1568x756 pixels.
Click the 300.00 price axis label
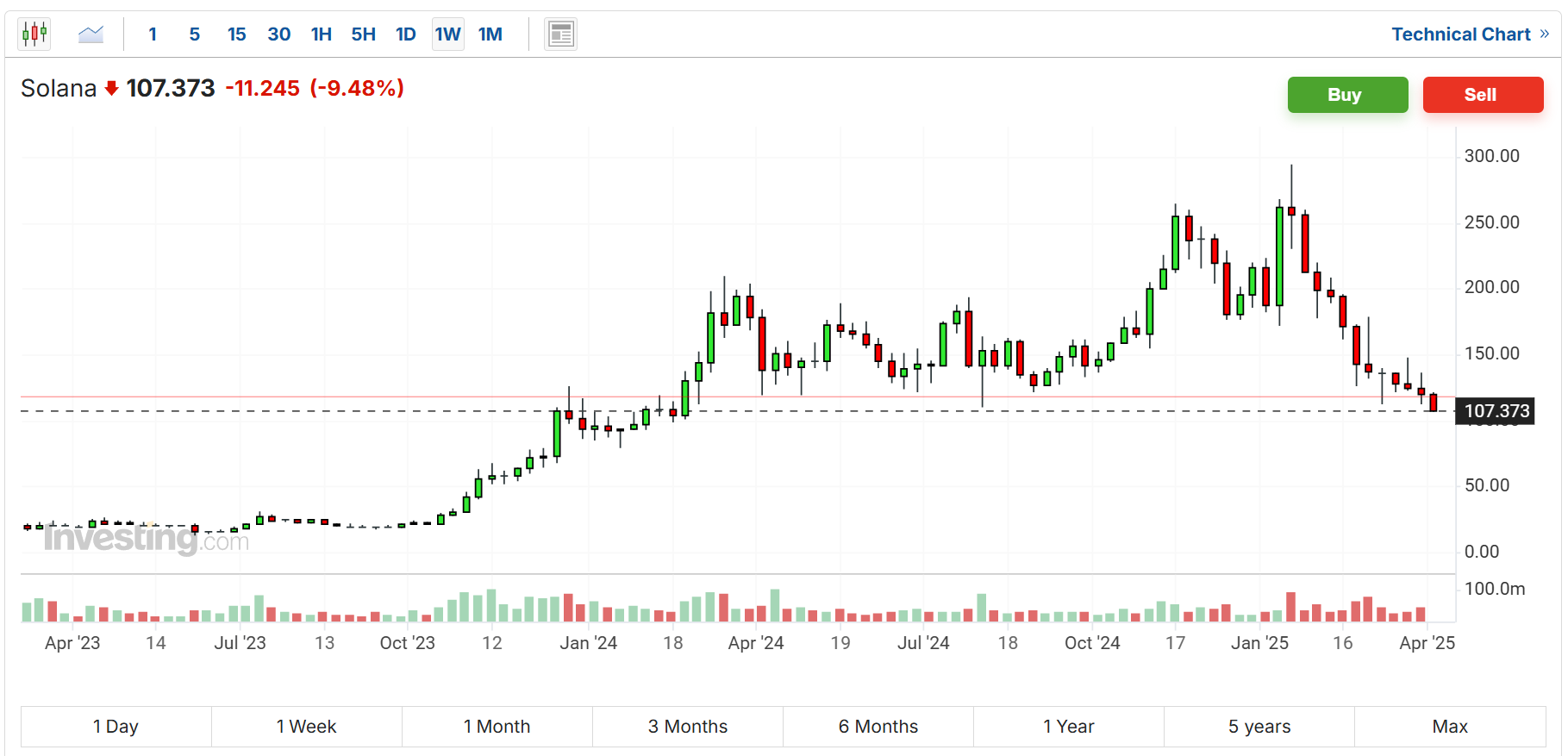pos(1492,156)
